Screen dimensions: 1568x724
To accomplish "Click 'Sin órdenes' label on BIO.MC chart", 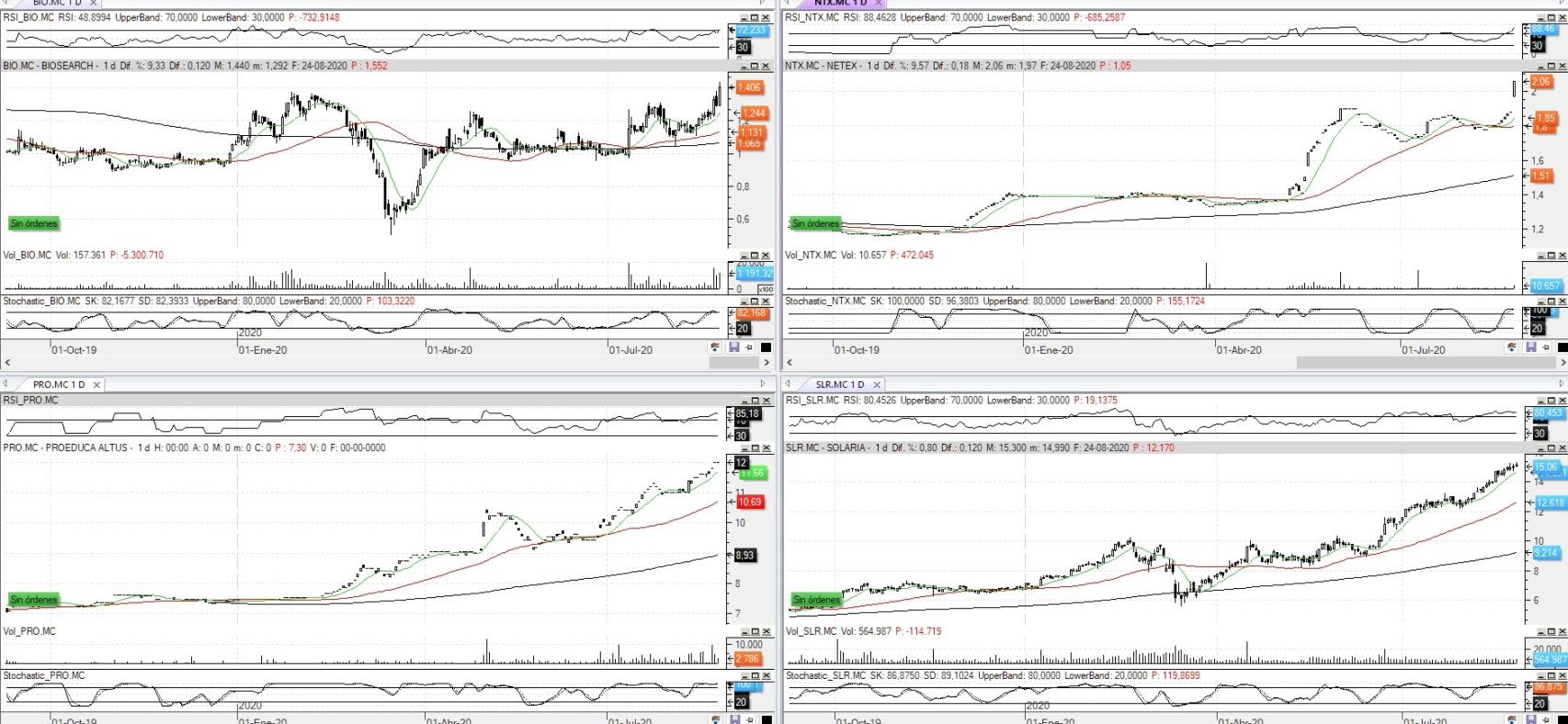I will tap(34, 223).
